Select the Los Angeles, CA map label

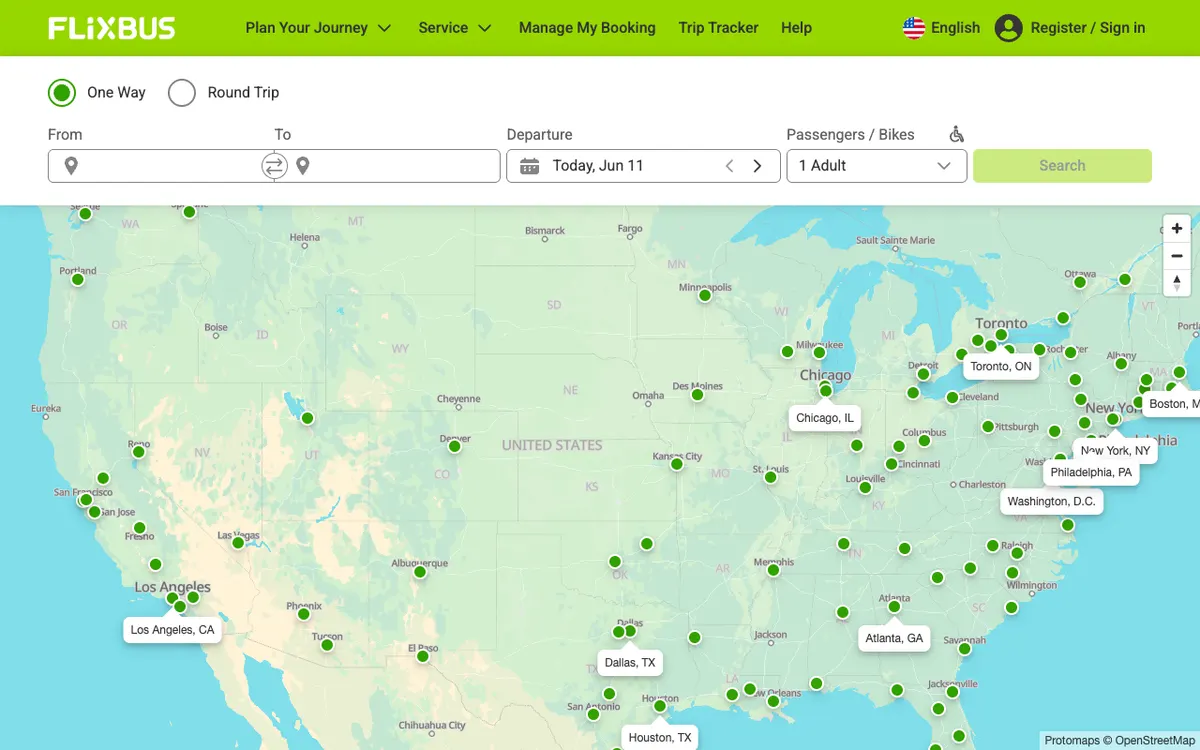(172, 630)
